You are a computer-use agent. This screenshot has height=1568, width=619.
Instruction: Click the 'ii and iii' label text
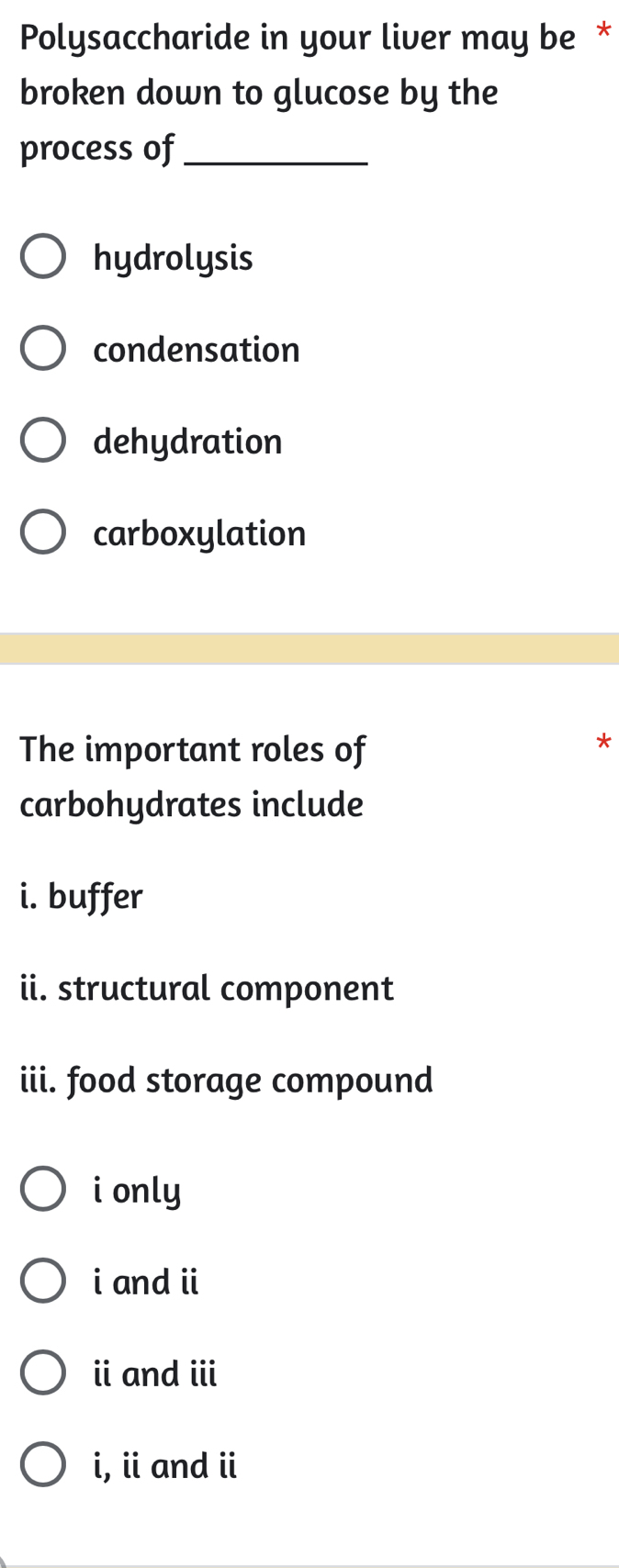155,1373
